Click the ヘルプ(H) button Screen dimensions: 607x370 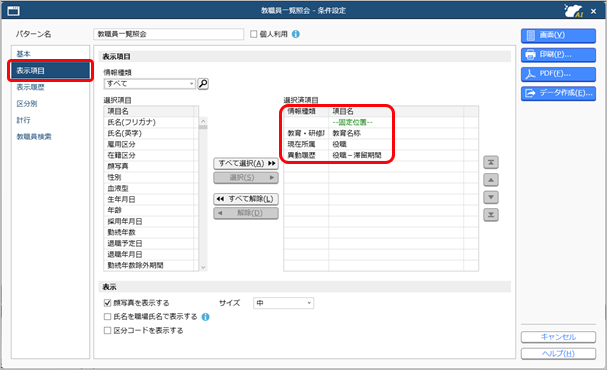558,353
